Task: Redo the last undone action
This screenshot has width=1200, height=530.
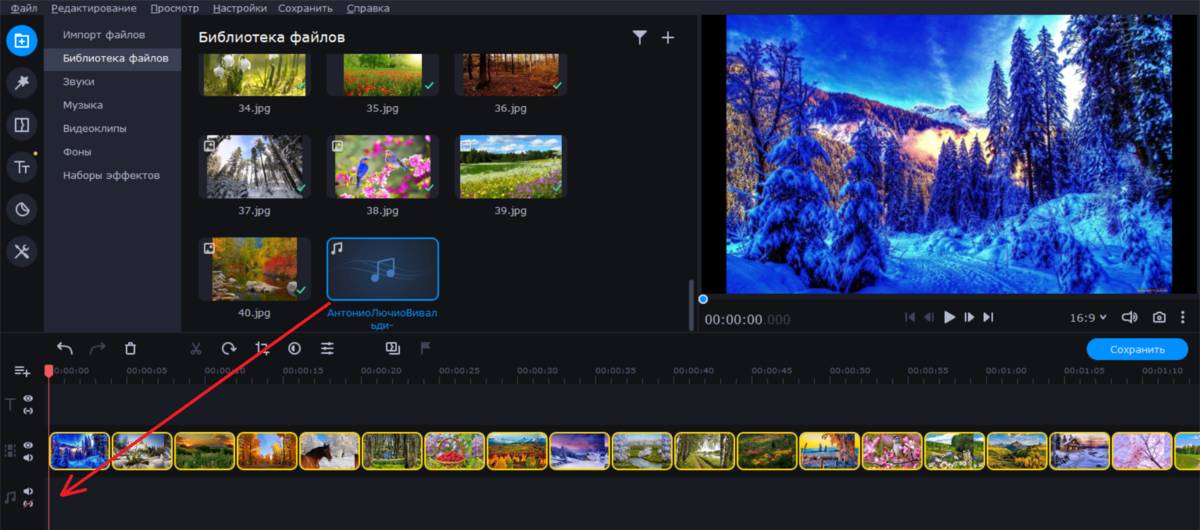Action: [97, 348]
